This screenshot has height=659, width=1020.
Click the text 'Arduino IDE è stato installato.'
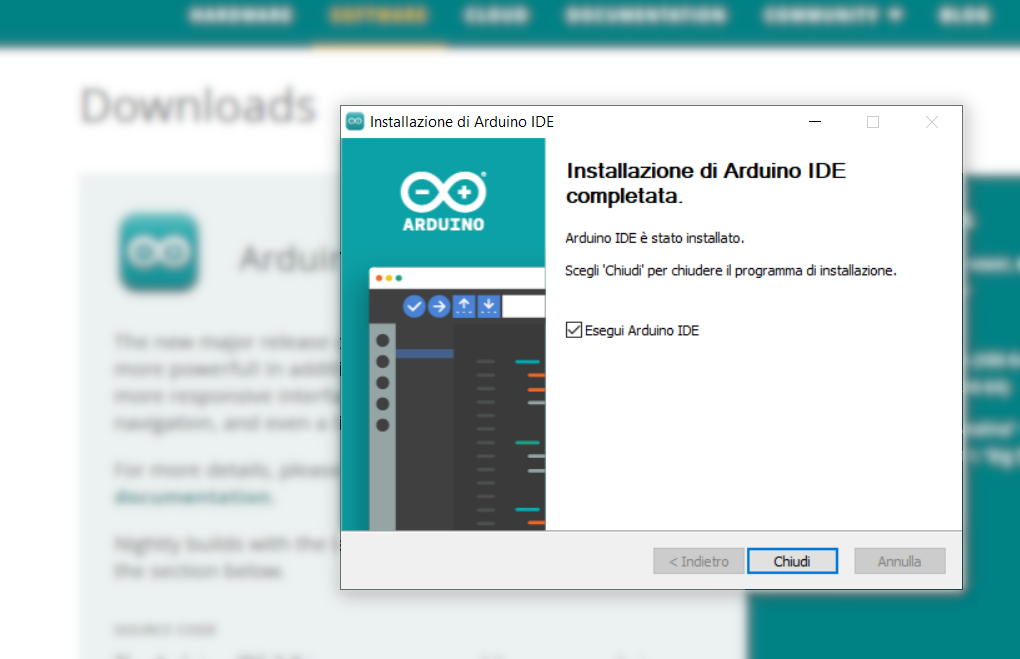pos(654,238)
